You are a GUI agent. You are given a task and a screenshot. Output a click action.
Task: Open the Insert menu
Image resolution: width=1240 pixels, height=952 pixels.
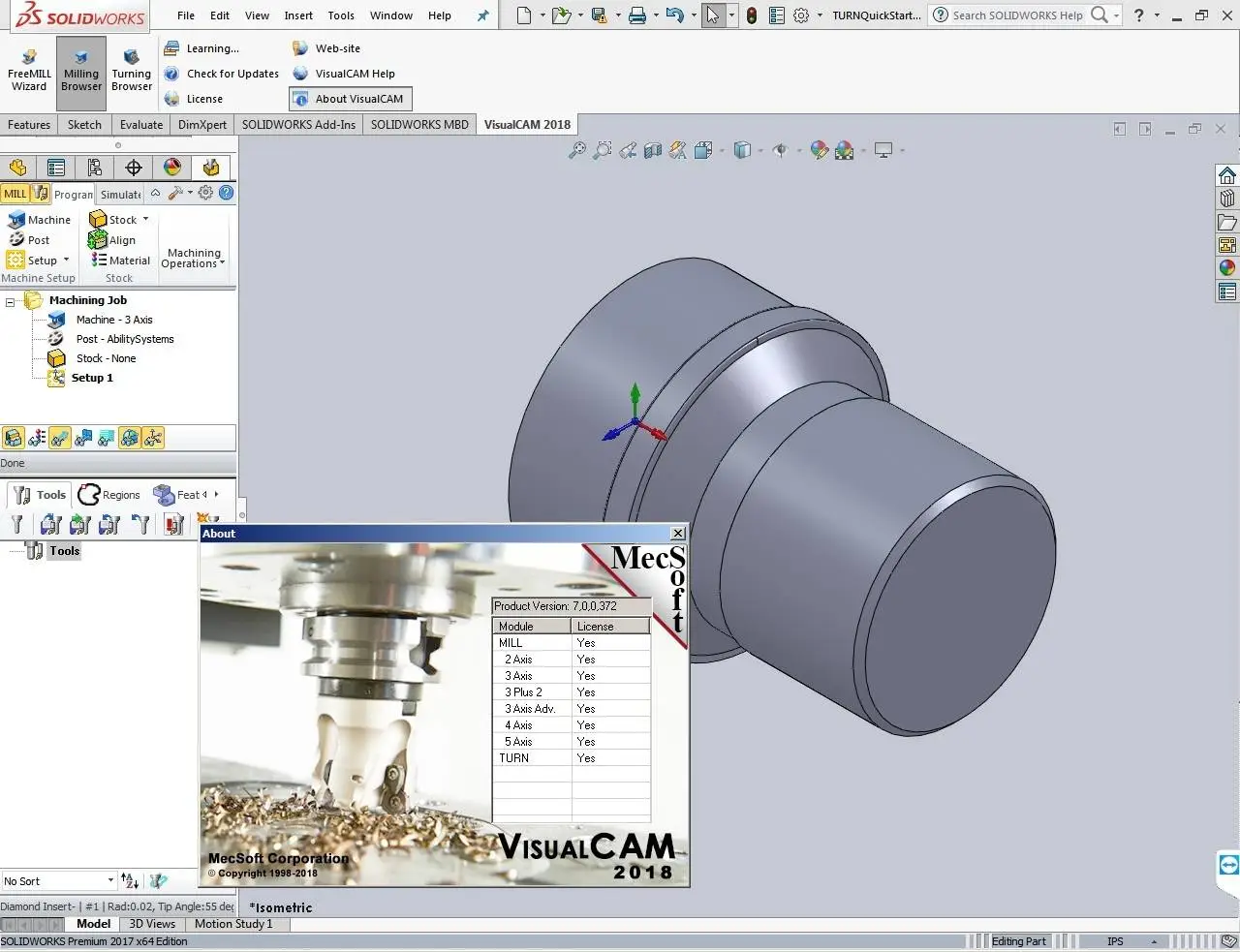coord(297,15)
